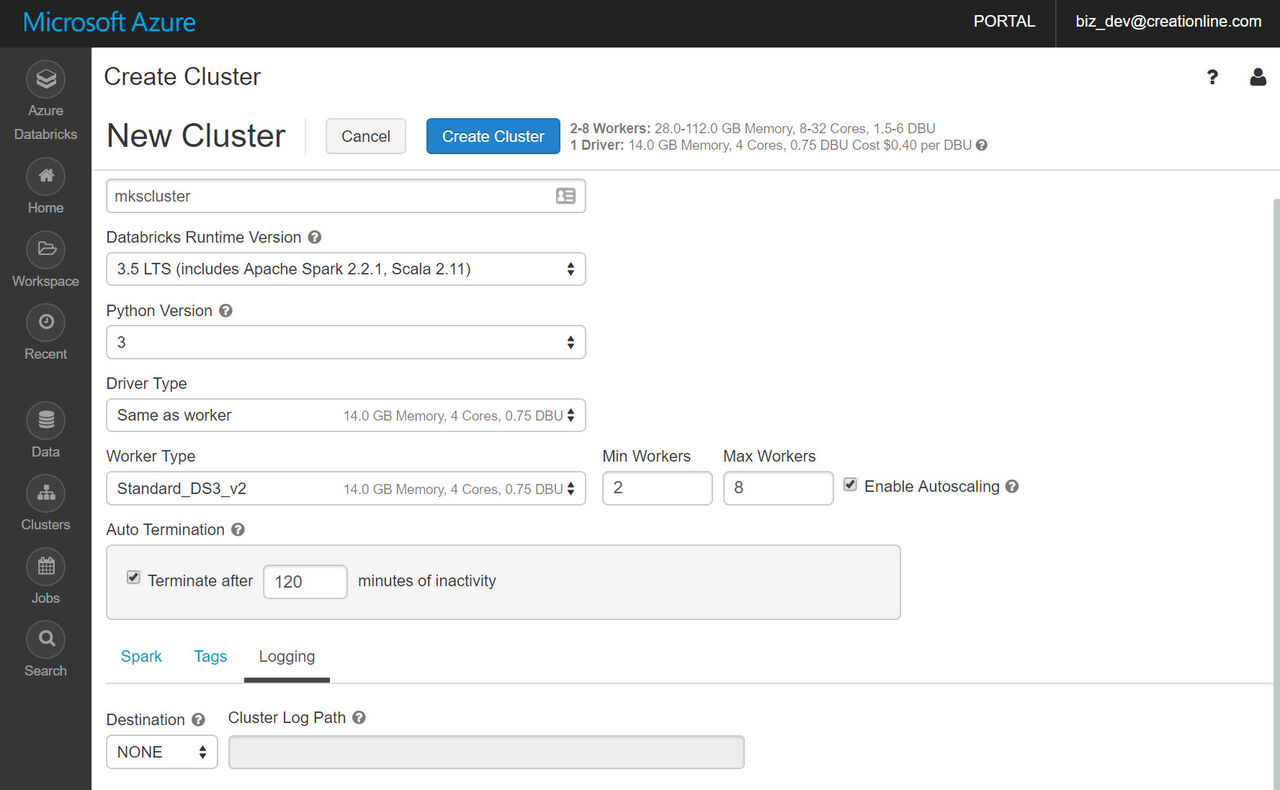Click Create Cluster button
The width and height of the screenshot is (1280, 790).
click(493, 136)
